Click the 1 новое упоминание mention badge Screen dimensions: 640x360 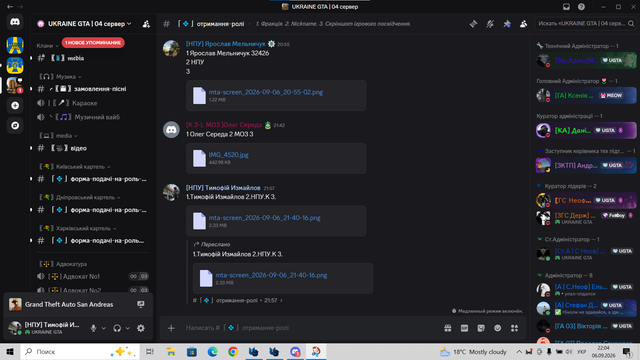(93, 42)
